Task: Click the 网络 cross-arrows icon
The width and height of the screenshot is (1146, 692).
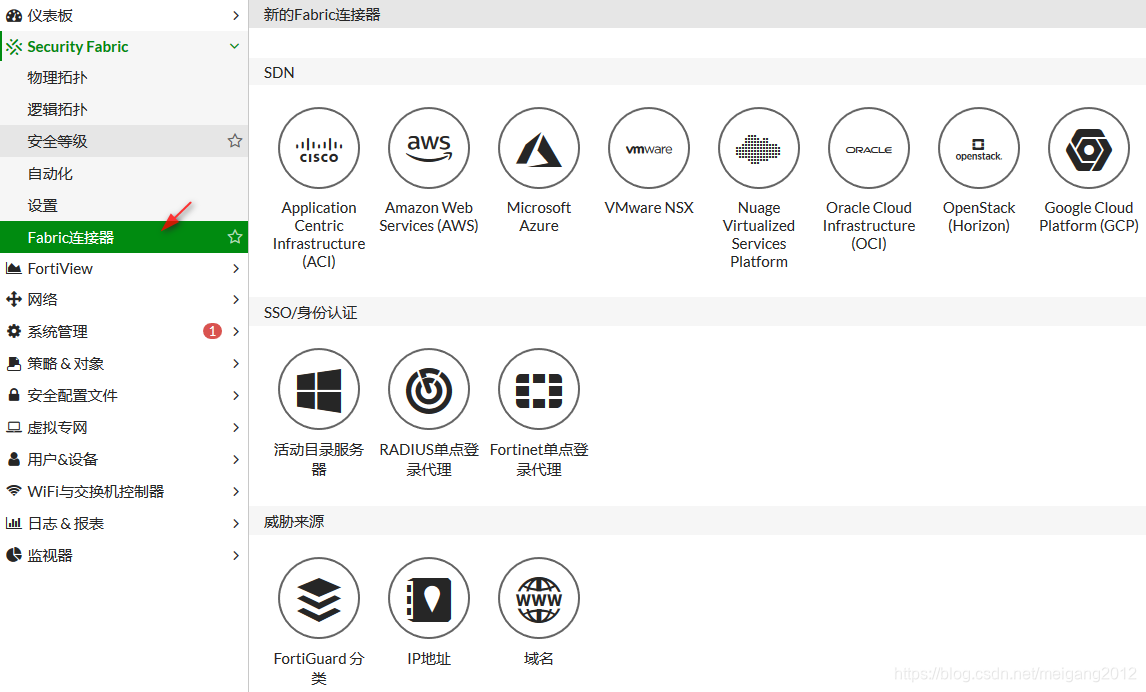Action: (x=13, y=299)
